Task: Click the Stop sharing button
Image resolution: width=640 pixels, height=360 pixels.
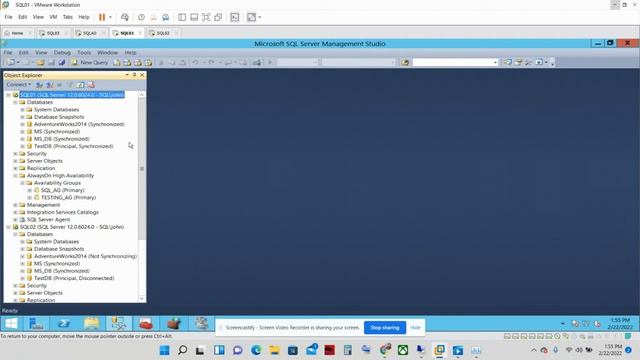Action: click(x=384, y=327)
